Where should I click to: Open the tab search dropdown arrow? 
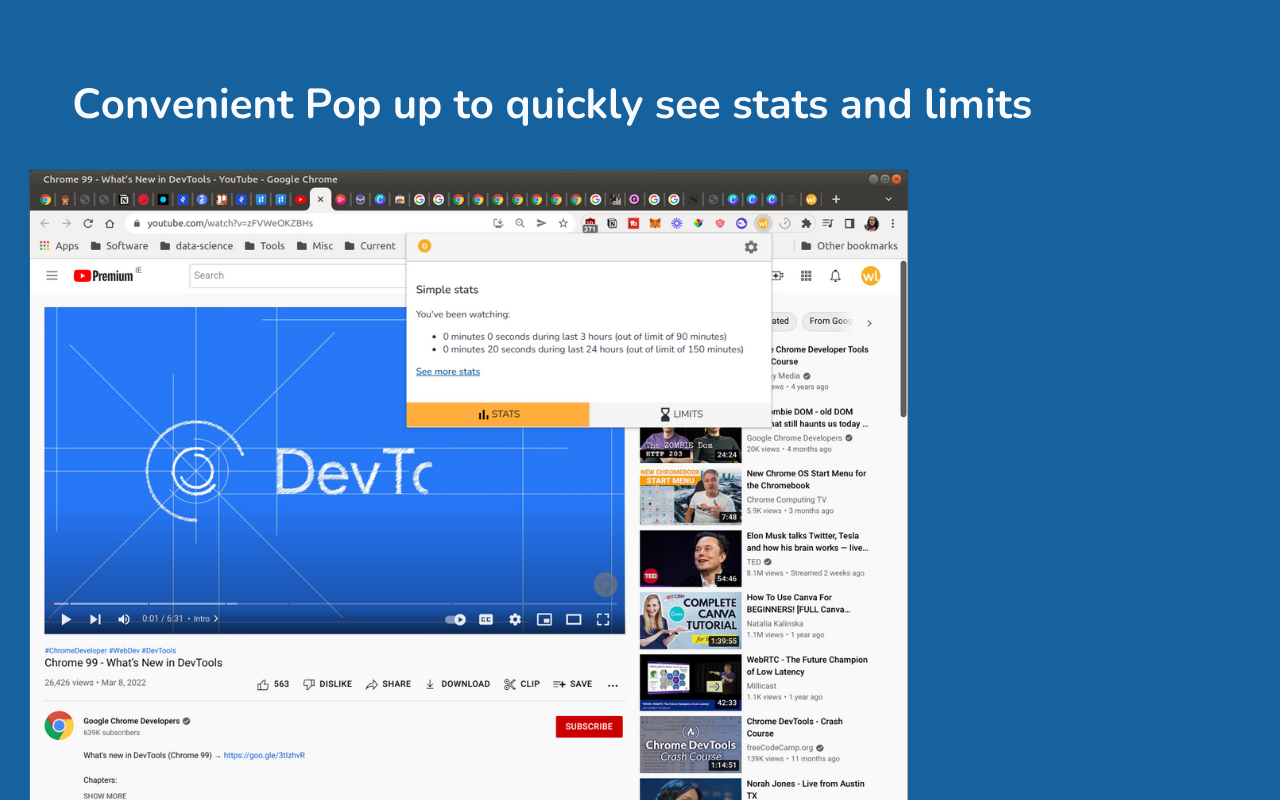pos(888,199)
